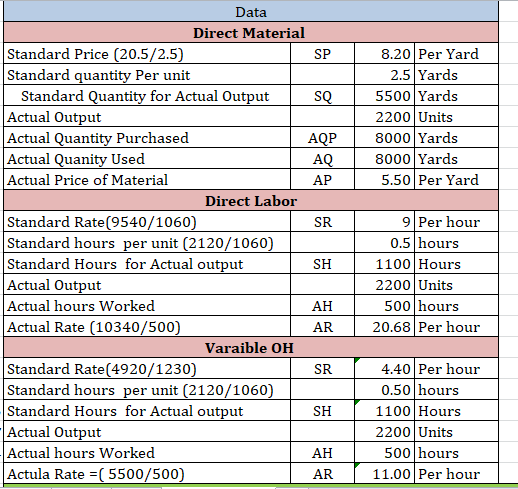Select 1100 in the Varaible OH section
This screenshot has height=489, width=518.
385,411
